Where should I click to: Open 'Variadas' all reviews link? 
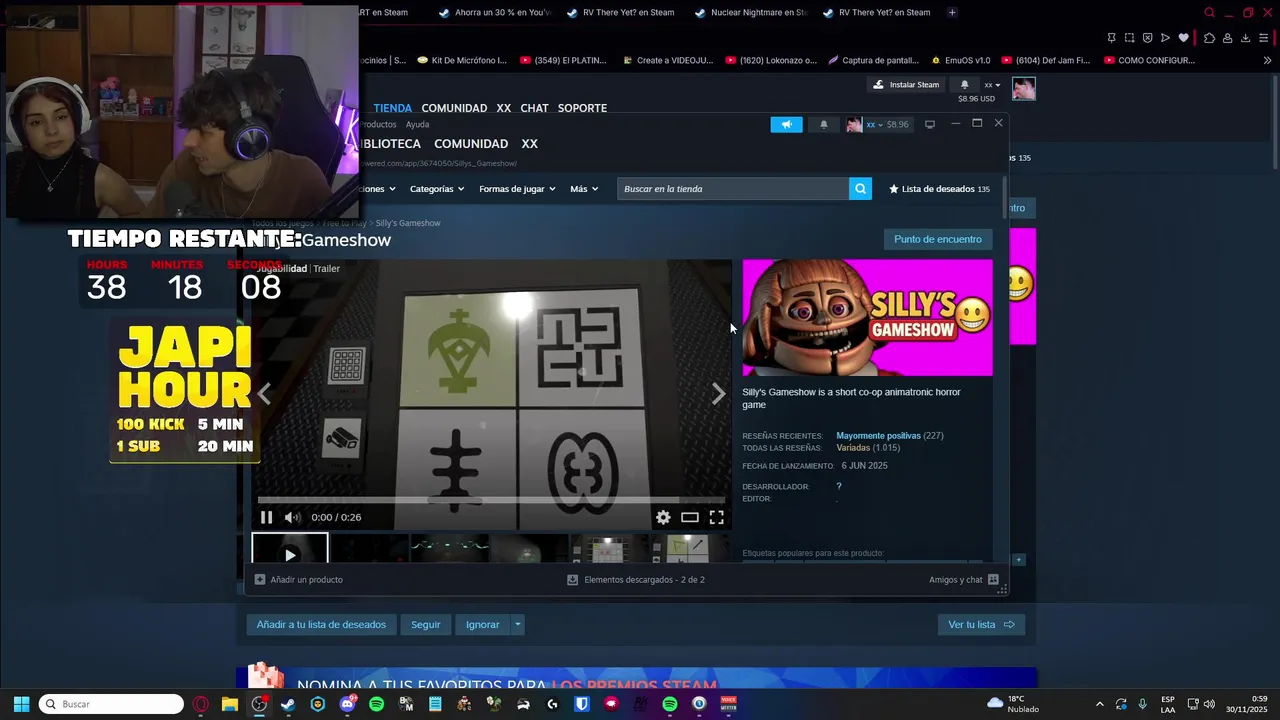853,448
